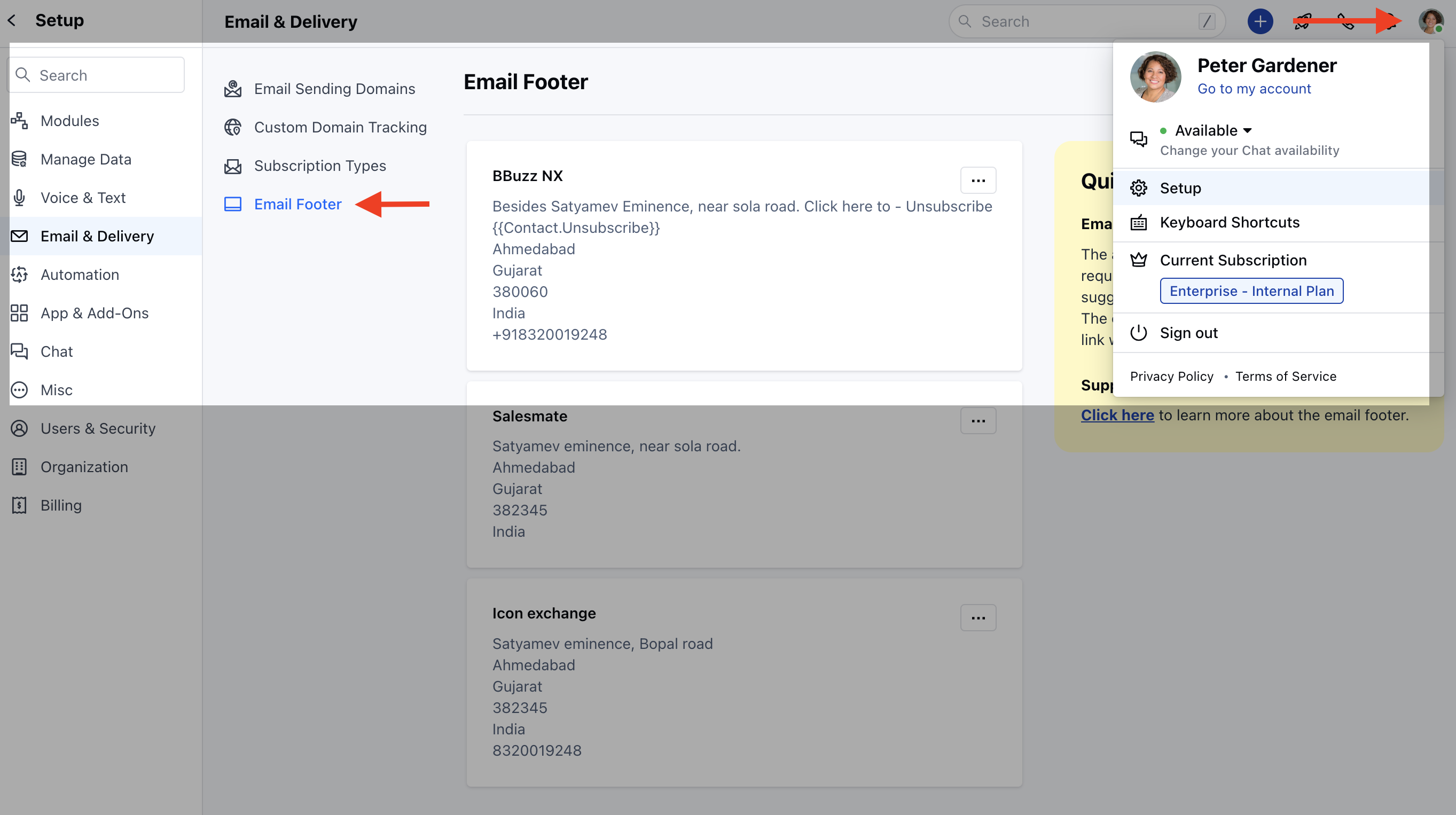Open Email Sending Domains section
The width and height of the screenshot is (1456, 815).
point(334,89)
